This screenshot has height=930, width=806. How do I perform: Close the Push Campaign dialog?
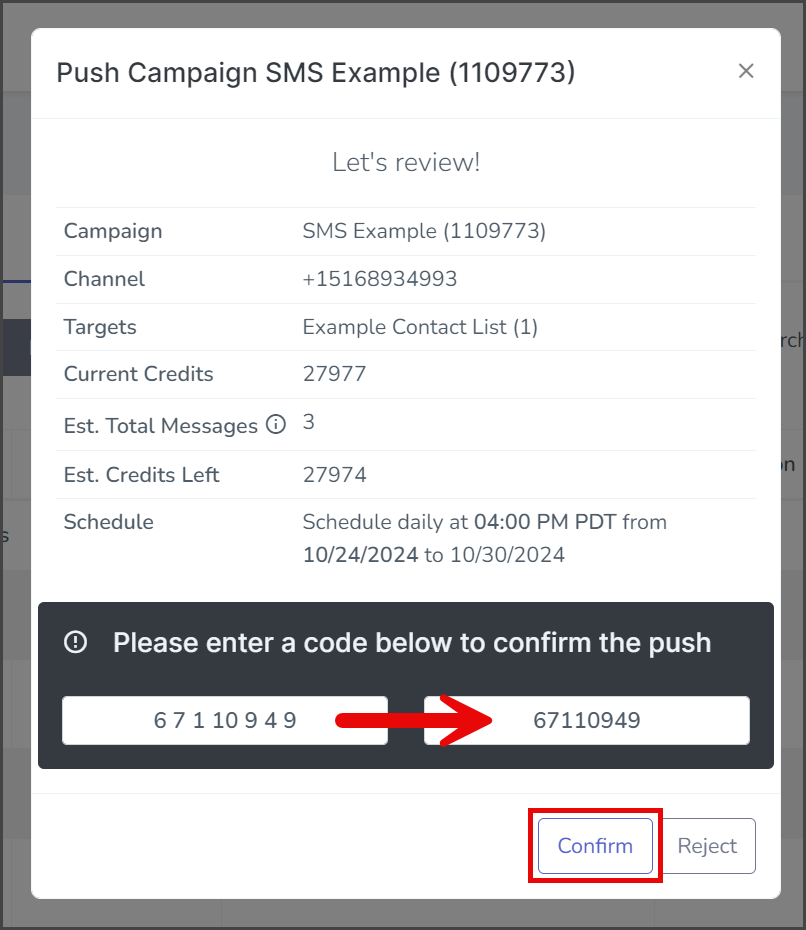click(x=746, y=71)
